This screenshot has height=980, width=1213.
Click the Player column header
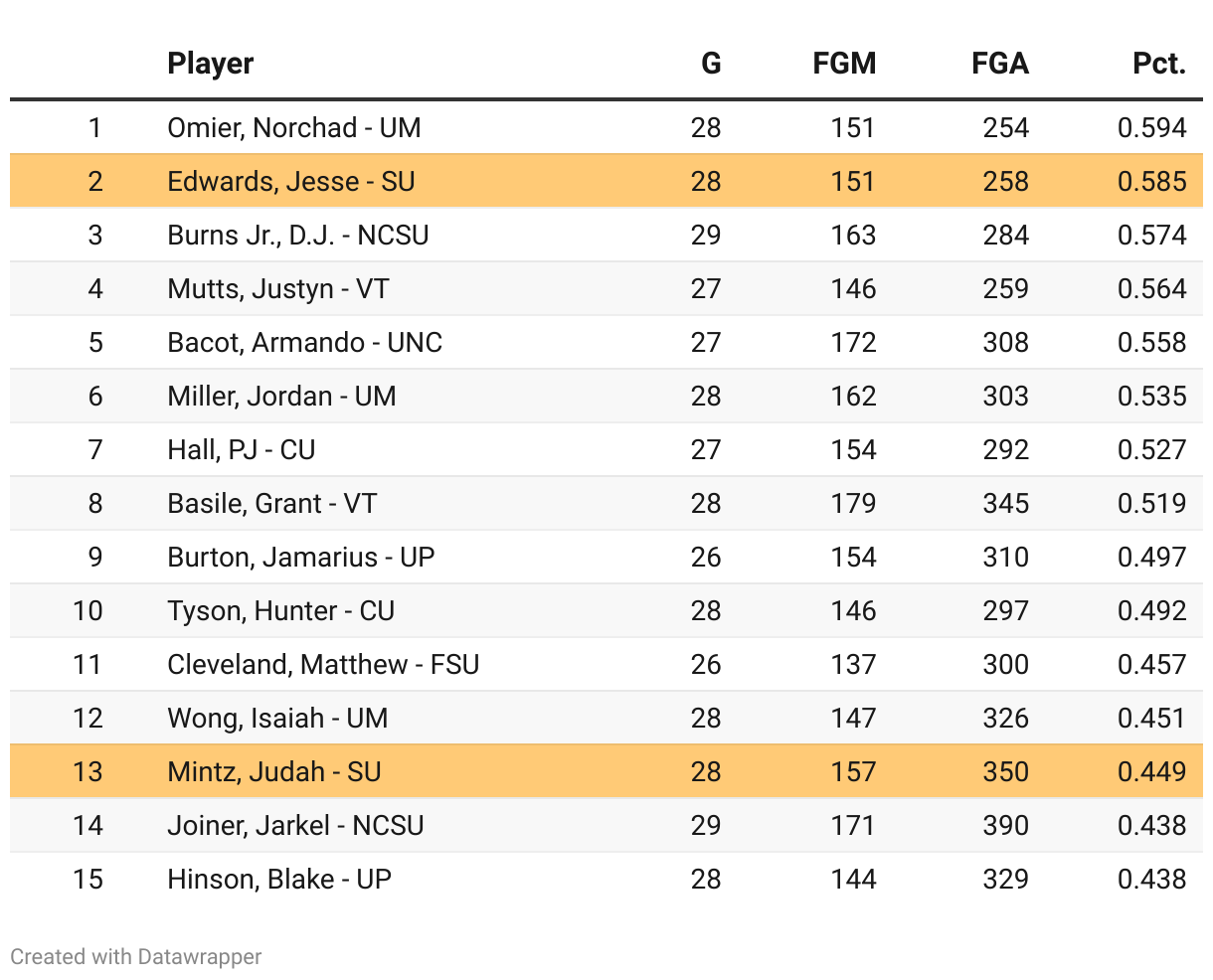[211, 64]
